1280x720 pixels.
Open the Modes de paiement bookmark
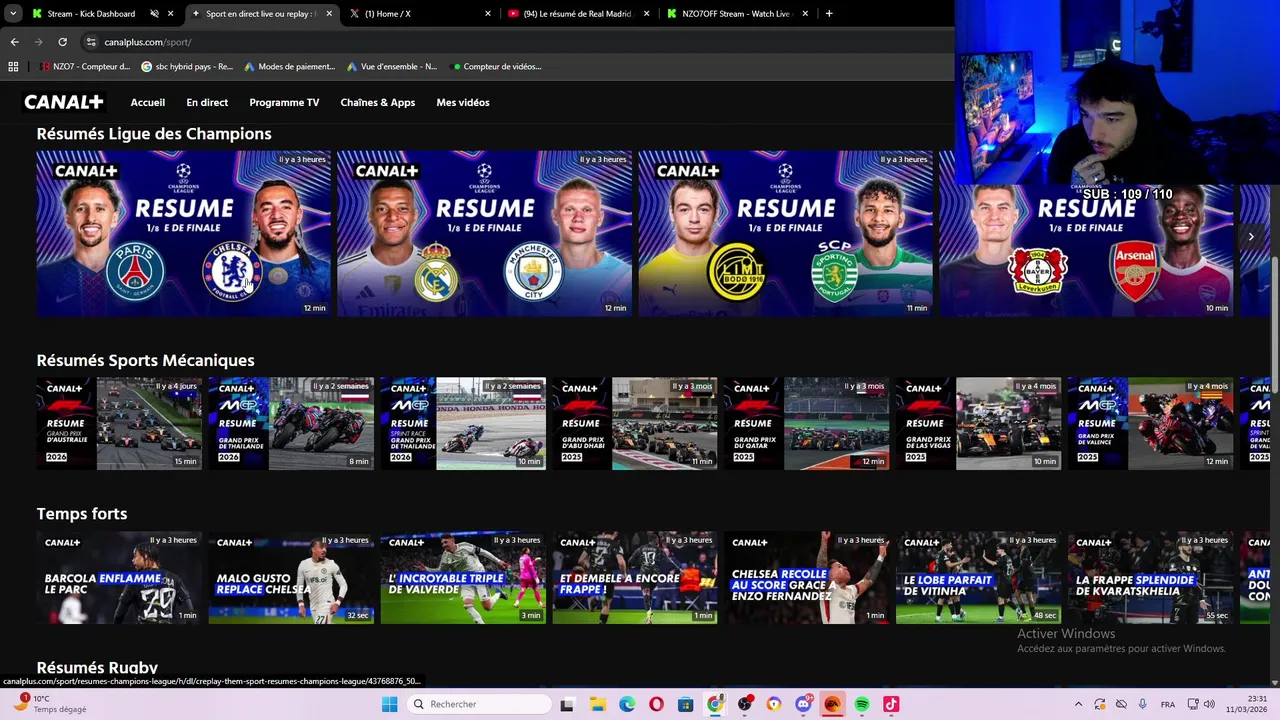(x=289, y=67)
